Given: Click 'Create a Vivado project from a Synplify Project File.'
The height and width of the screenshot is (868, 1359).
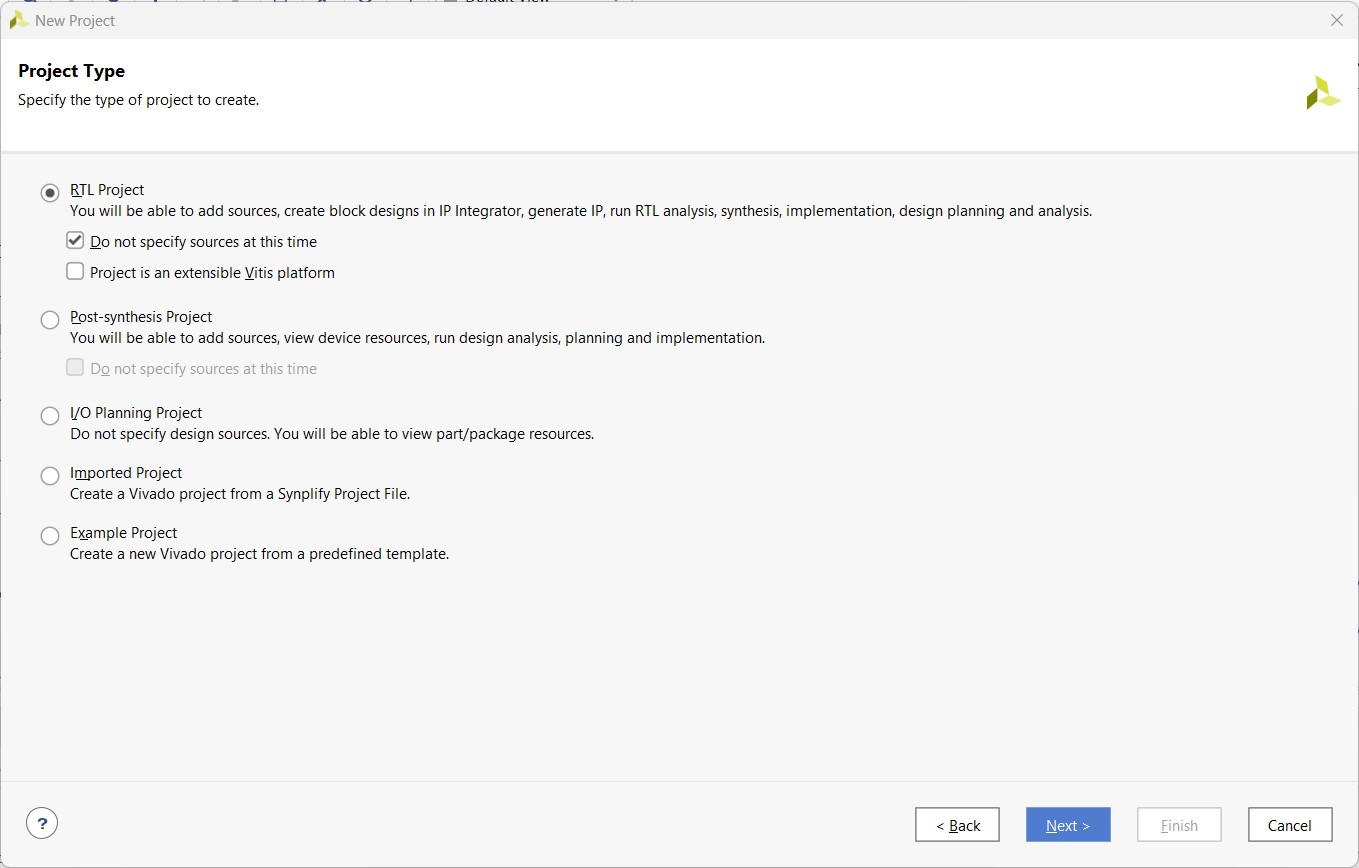Looking at the screenshot, I should pos(240,494).
